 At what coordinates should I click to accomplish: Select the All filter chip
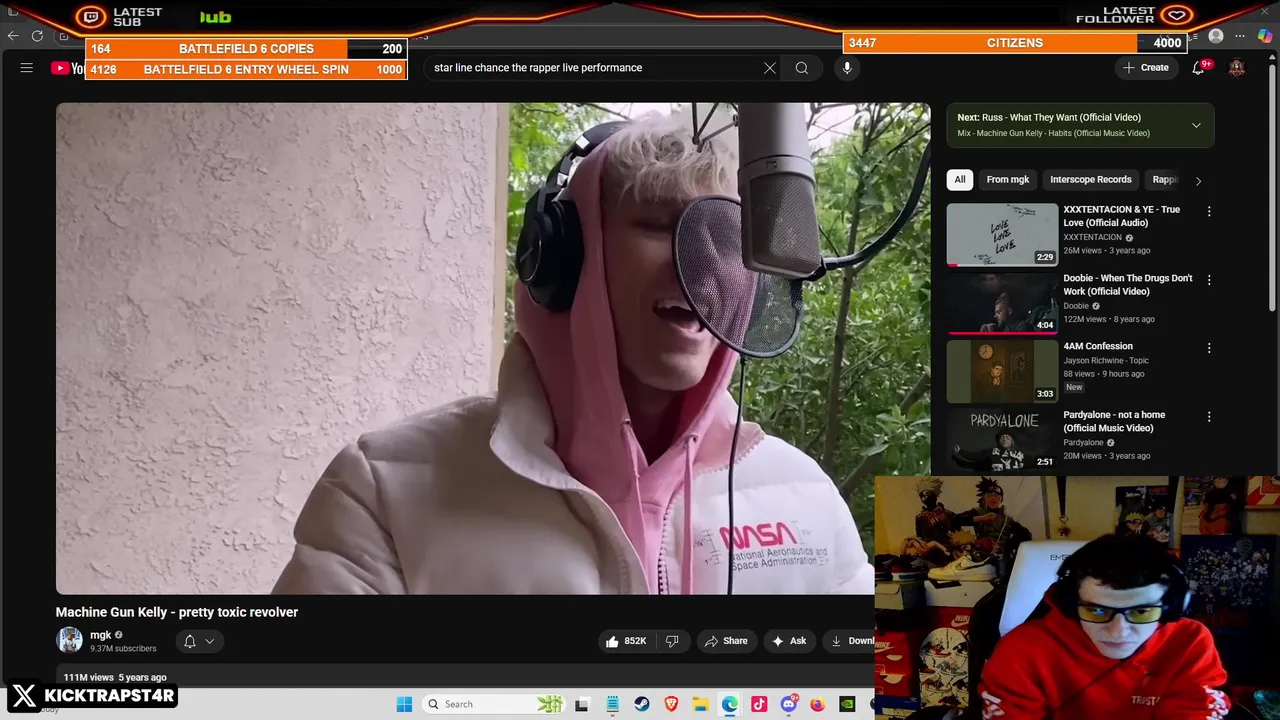960,180
